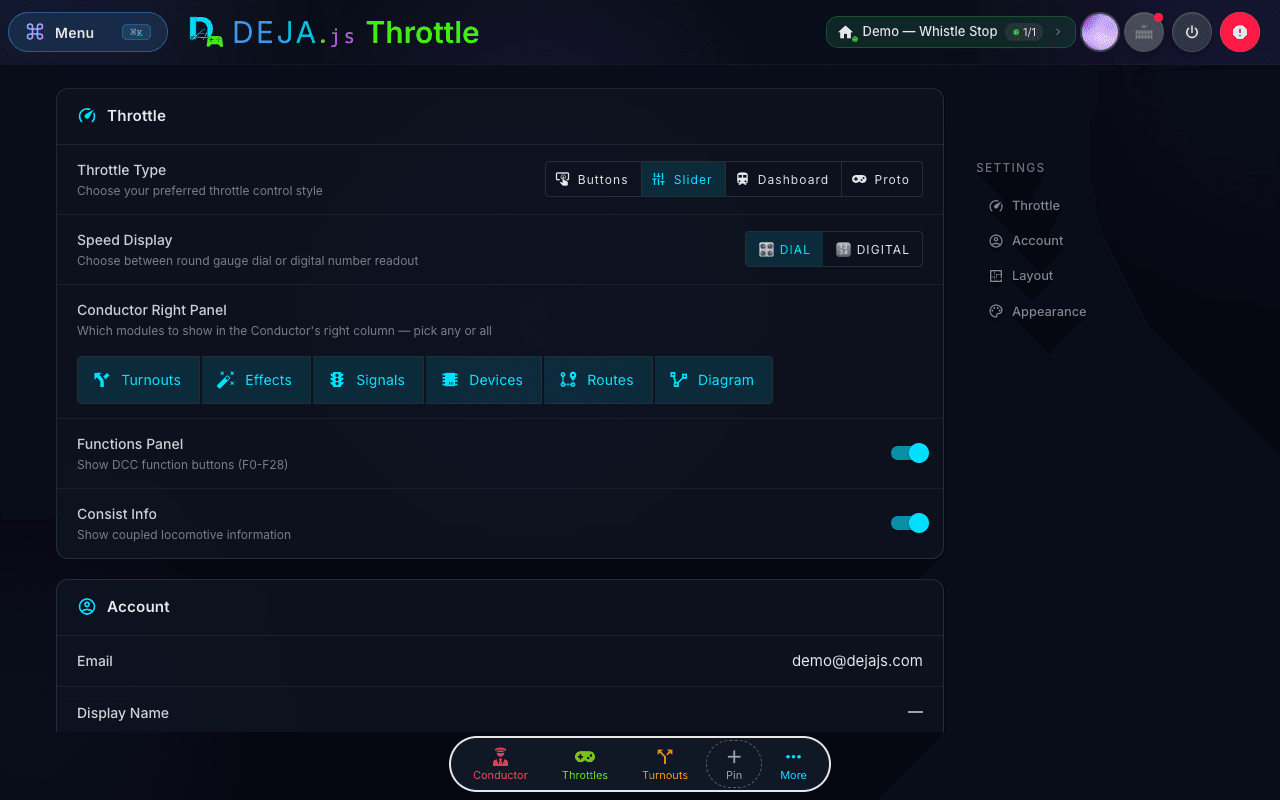Screen dimensions: 1280x800
Task: Click the device status icon with red dot
Action: (1144, 32)
